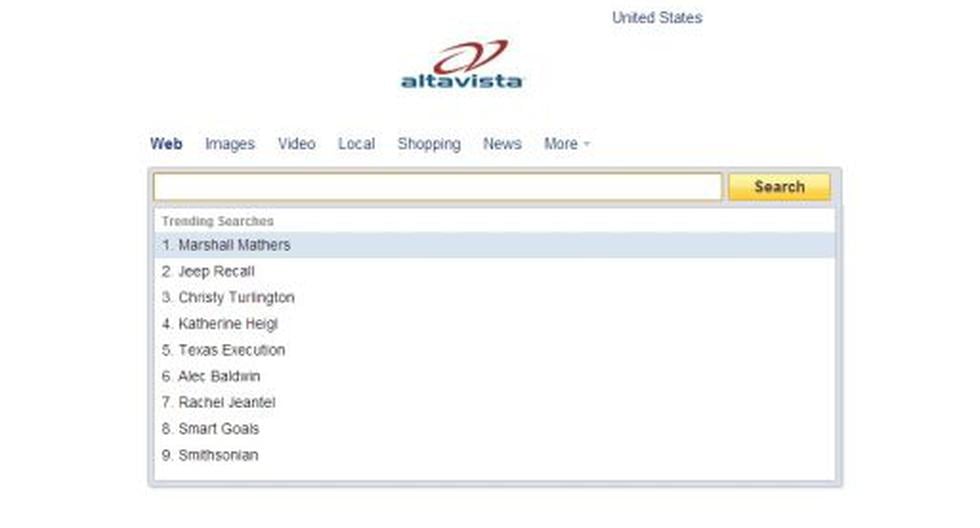Click the AltaVista logo
The width and height of the screenshot is (980, 528).
click(x=462, y=65)
